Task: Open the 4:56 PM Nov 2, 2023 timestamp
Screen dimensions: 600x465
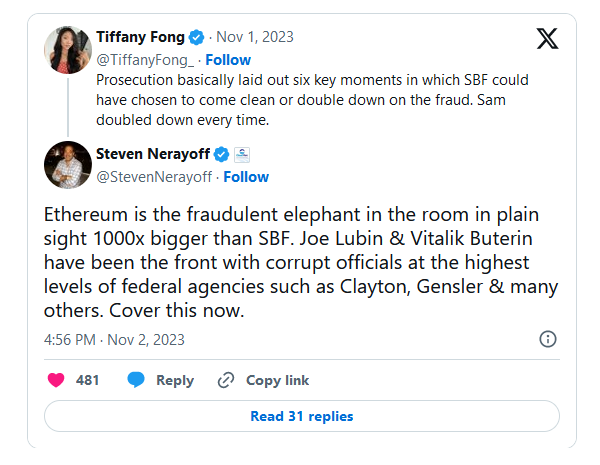Action: 117,339
